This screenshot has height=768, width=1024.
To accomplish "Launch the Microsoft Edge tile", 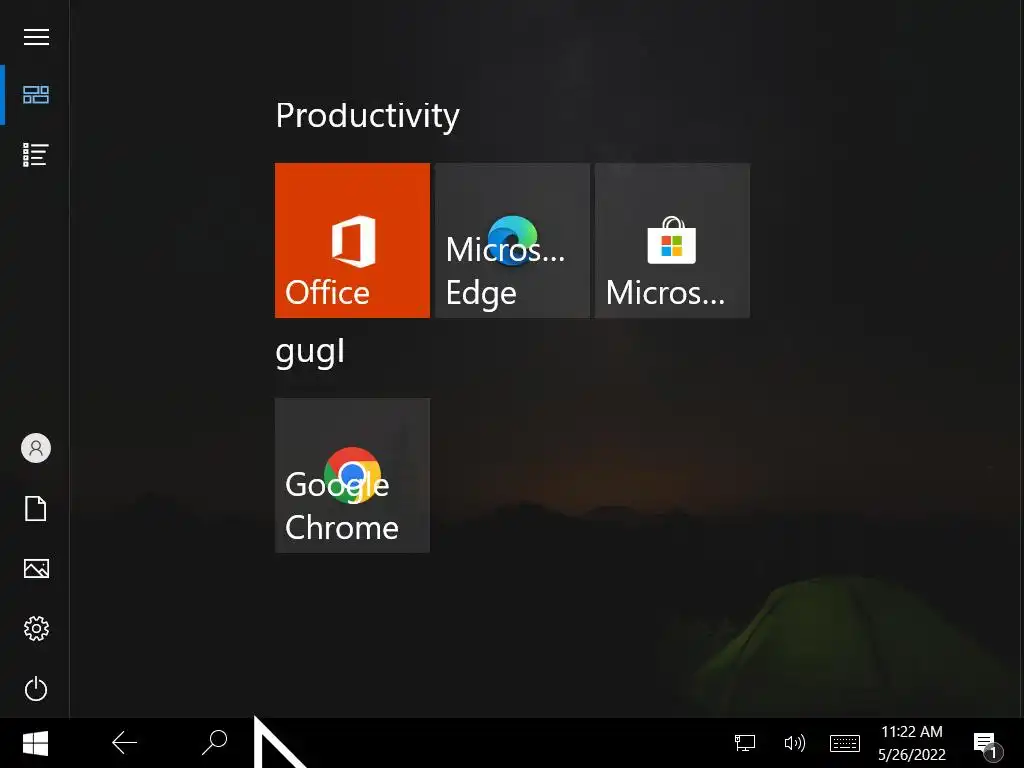I will [513, 240].
